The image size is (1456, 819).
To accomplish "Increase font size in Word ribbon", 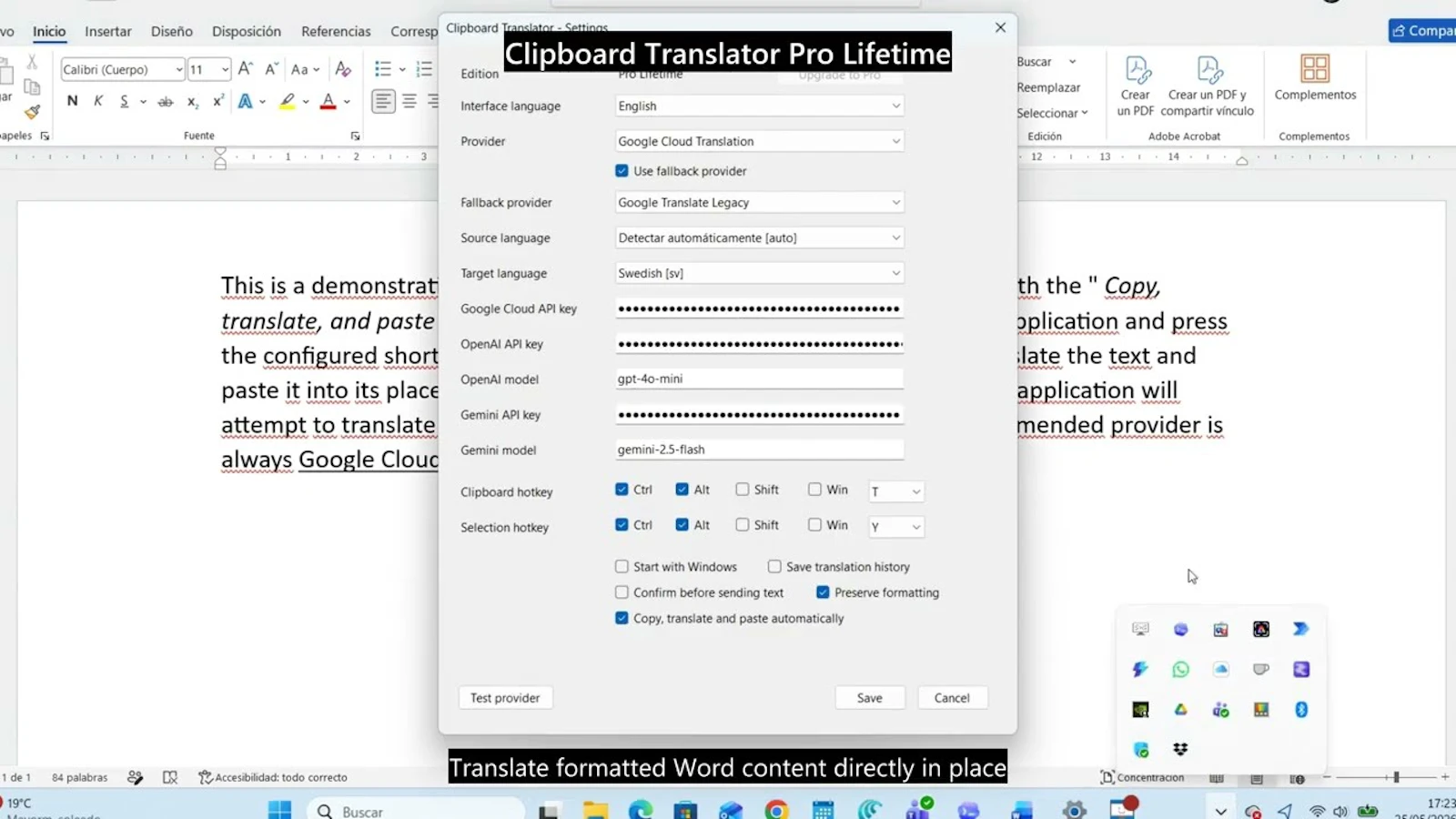I will click(246, 69).
